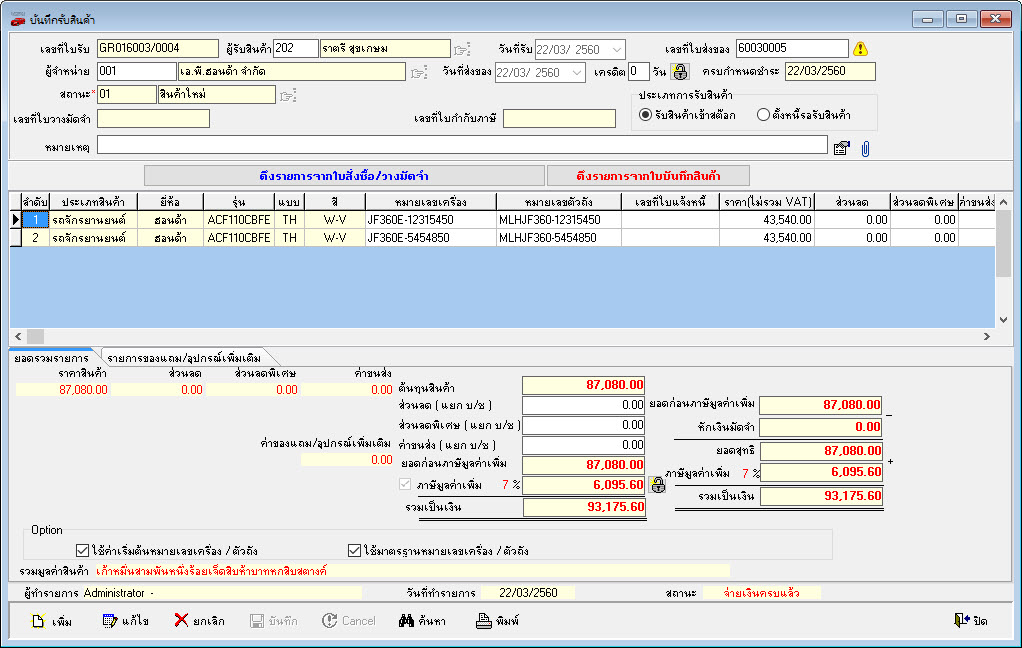Screen dimensions: 1022x648
Task: Click the VAT lock icon beside 6,095.60
Action: (658, 485)
